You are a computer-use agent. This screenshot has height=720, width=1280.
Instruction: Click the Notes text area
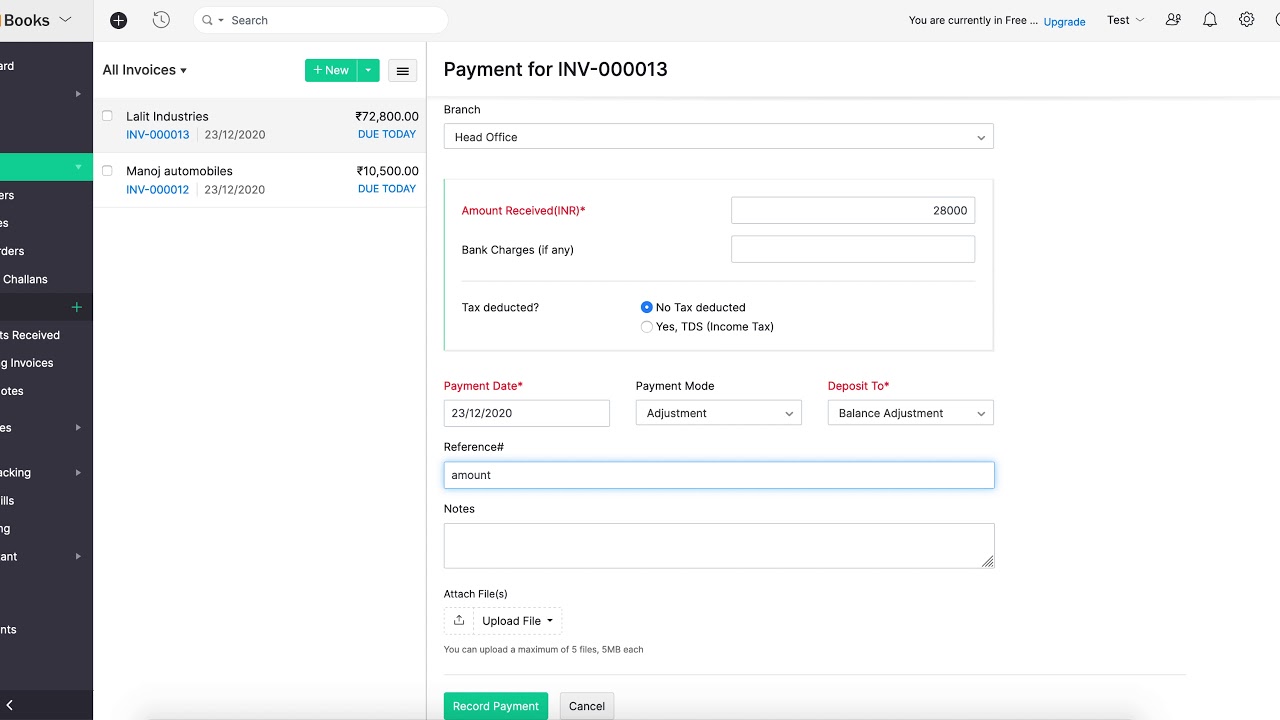click(718, 546)
